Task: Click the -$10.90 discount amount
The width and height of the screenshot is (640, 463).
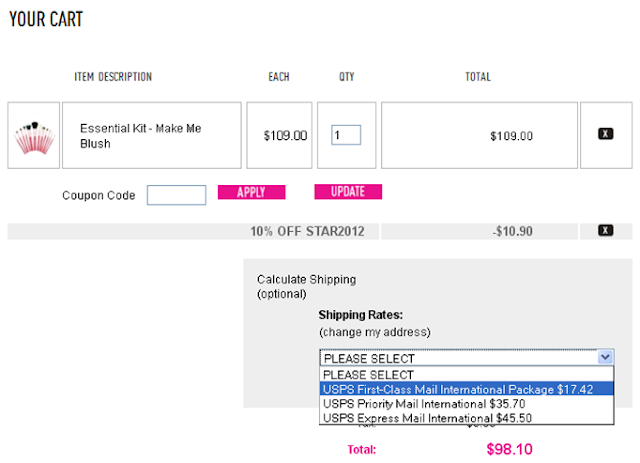Action: 512,232
